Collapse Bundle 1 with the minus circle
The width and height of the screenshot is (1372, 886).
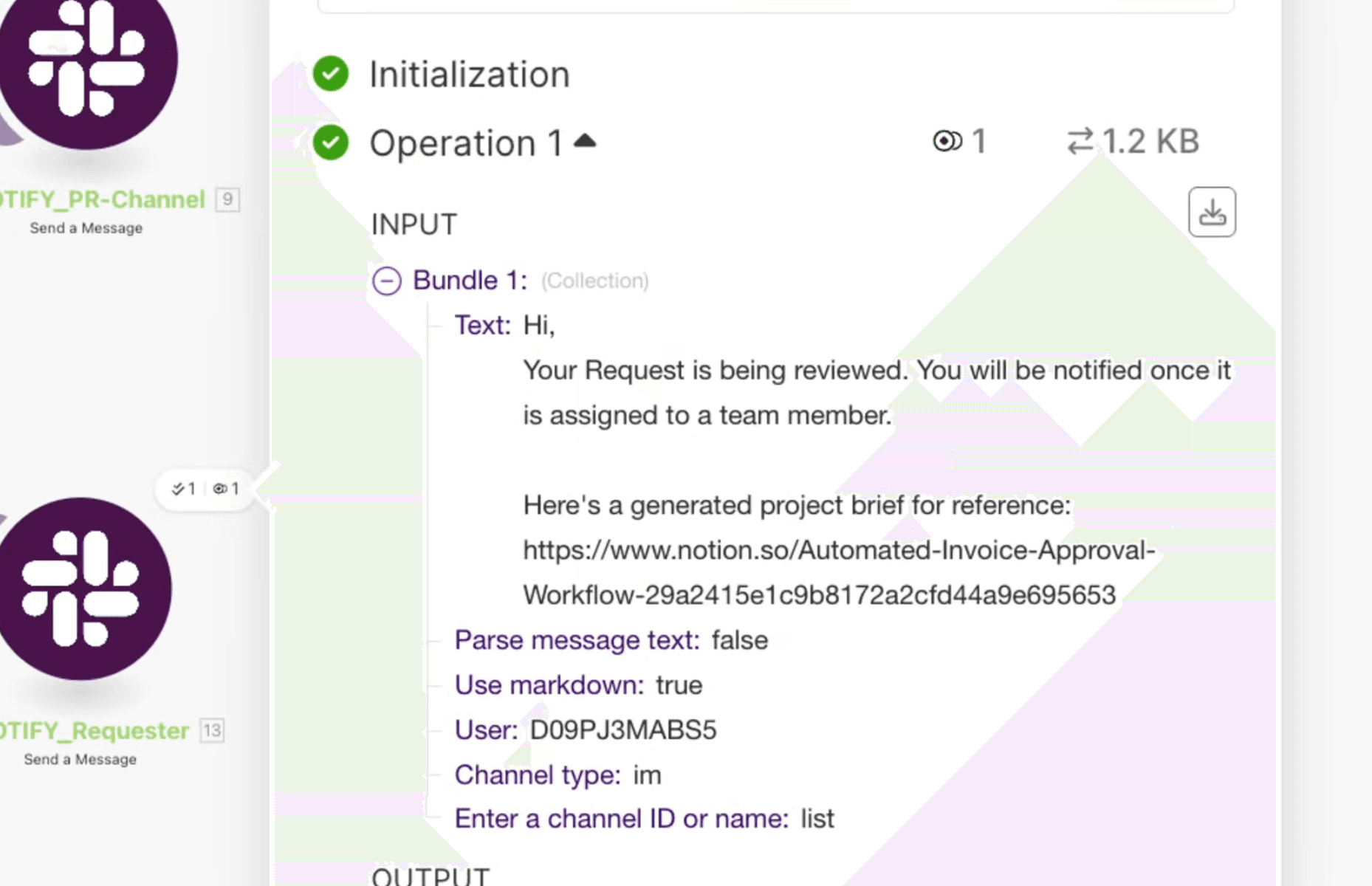387,281
